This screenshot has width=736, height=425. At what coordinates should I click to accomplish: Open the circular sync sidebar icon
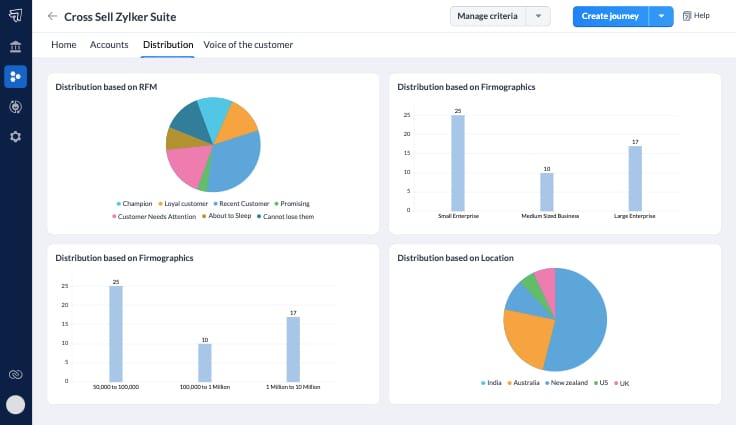coord(15,106)
